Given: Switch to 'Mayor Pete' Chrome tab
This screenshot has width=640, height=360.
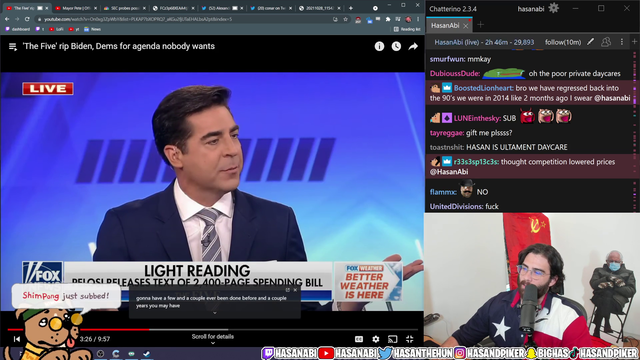Looking at the screenshot, I should [x=76, y=8].
